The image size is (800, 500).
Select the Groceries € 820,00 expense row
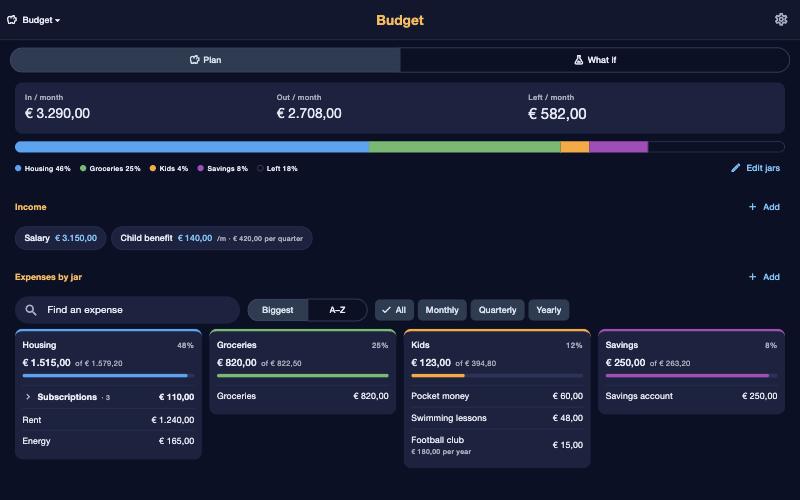(303, 396)
